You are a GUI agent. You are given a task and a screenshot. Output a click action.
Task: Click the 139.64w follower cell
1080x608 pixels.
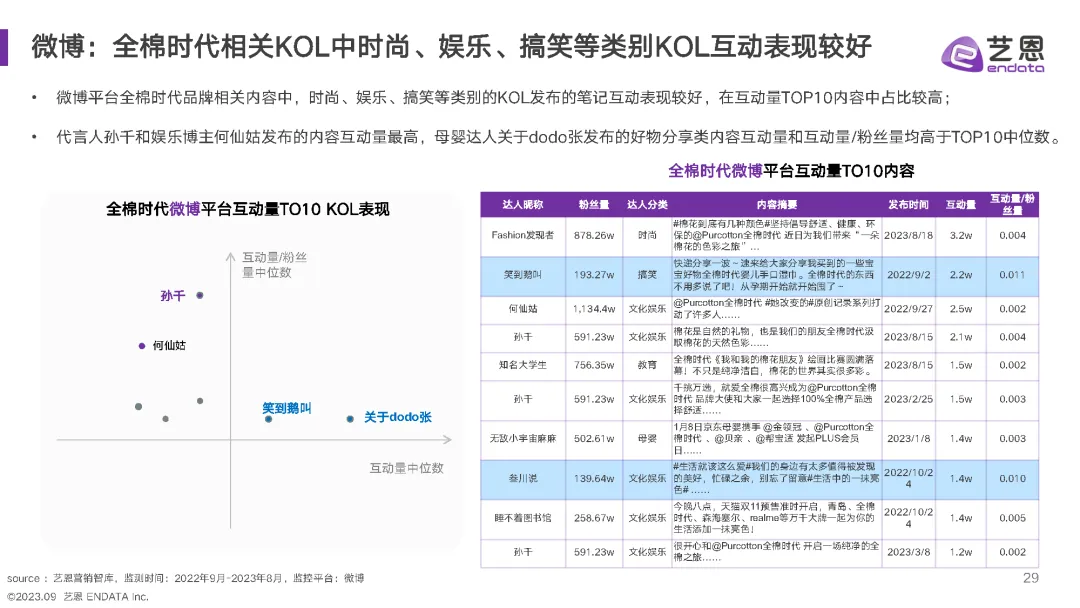(x=594, y=479)
